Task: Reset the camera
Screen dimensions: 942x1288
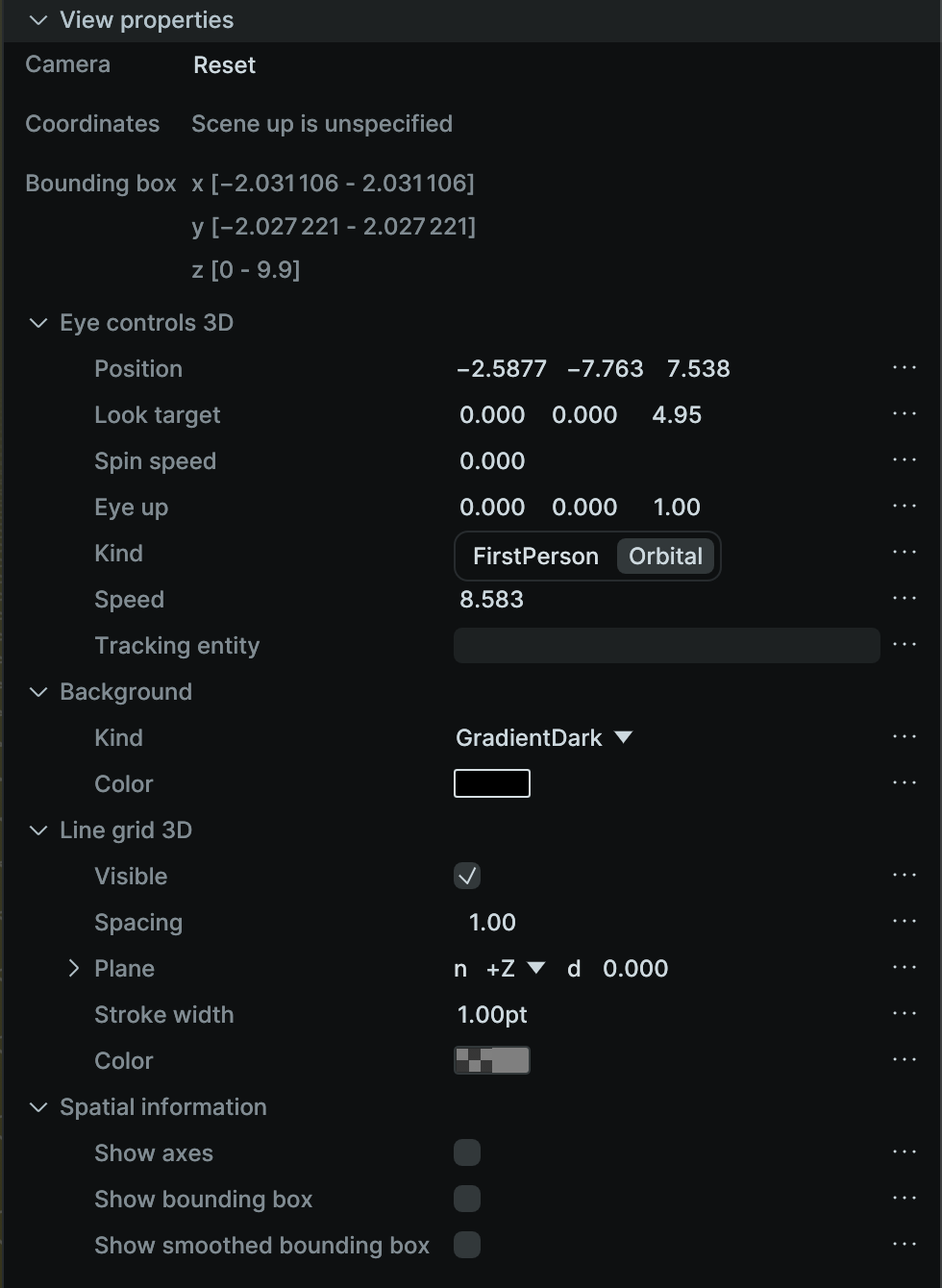Action: click(x=224, y=64)
